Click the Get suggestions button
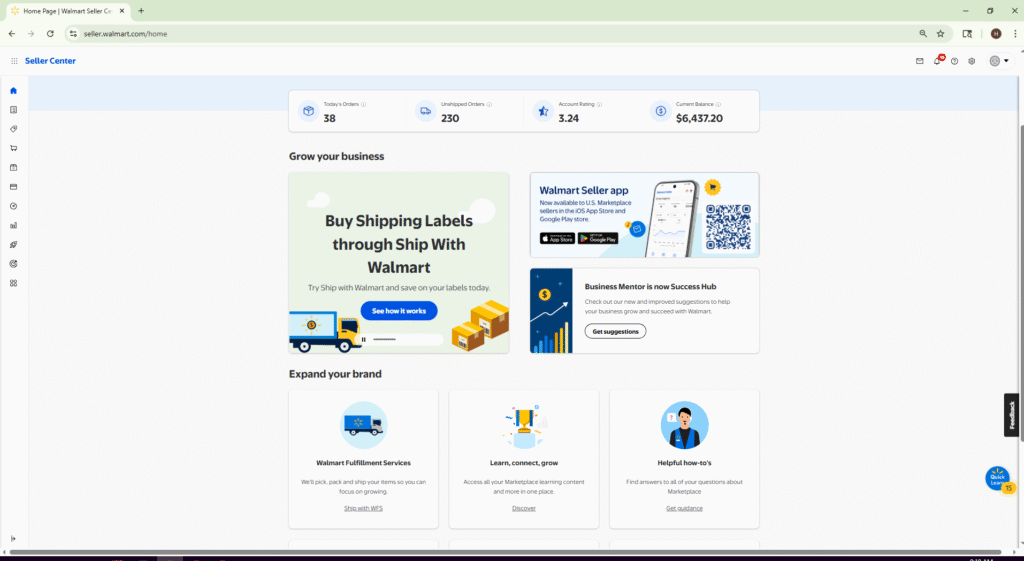The image size is (1024, 561). (615, 331)
